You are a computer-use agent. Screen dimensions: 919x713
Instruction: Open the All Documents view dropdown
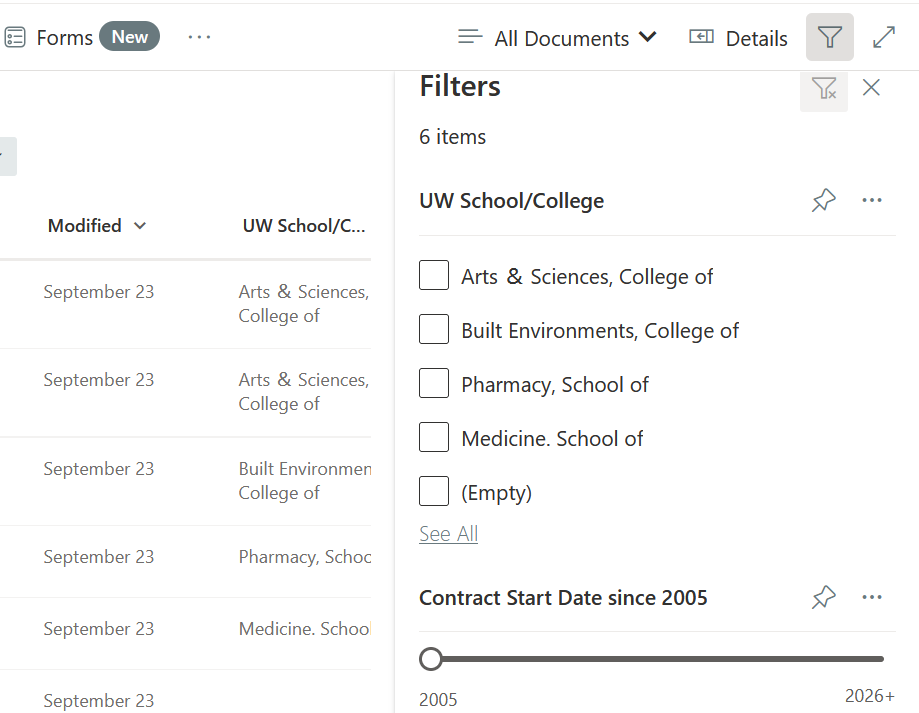pyautogui.click(x=575, y=38)
